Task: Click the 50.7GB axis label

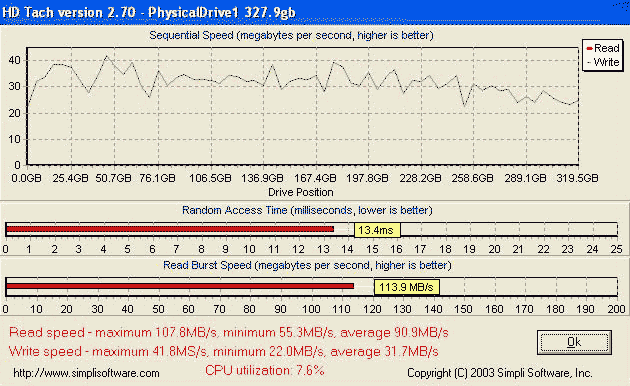Action: pos(113,178)
